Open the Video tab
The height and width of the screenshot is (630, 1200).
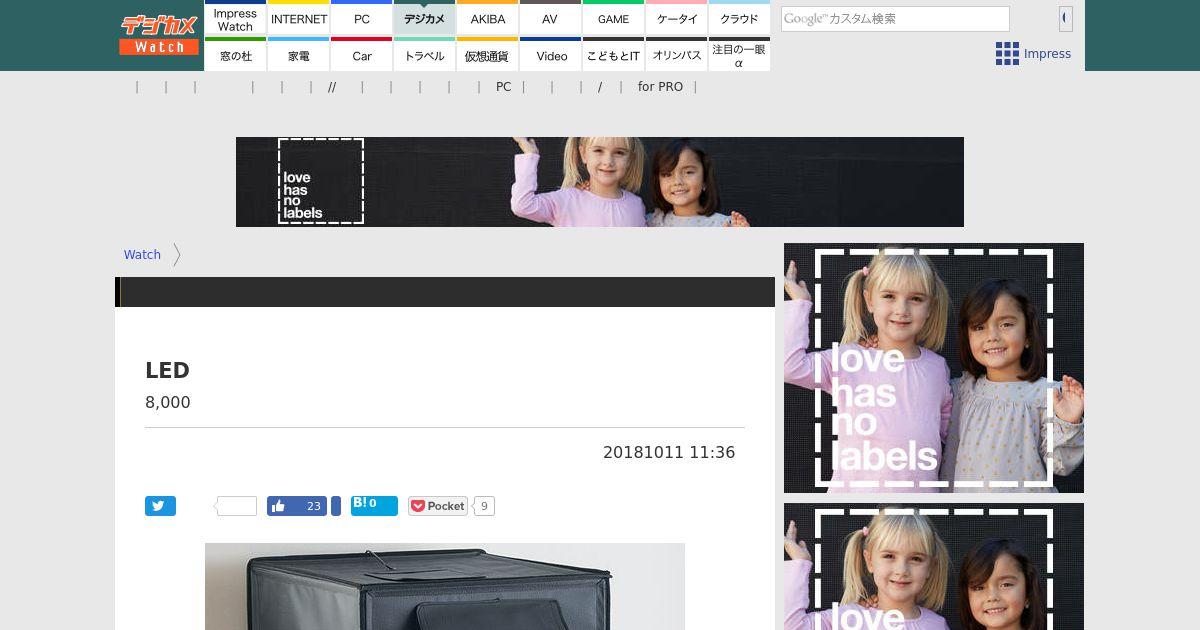[550, 55]
